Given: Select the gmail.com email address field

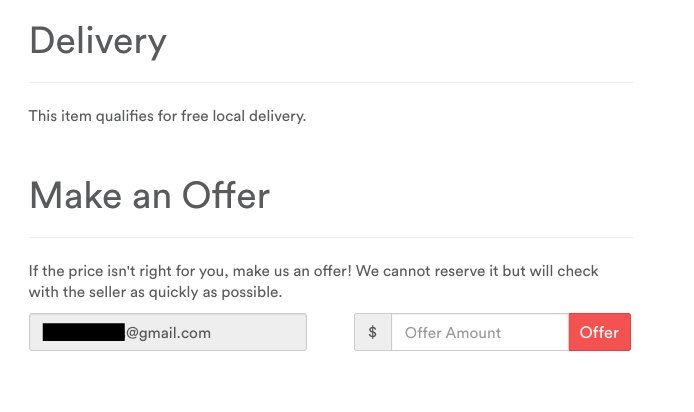Looking at the screenshot, I should click(x=250, y=333).
